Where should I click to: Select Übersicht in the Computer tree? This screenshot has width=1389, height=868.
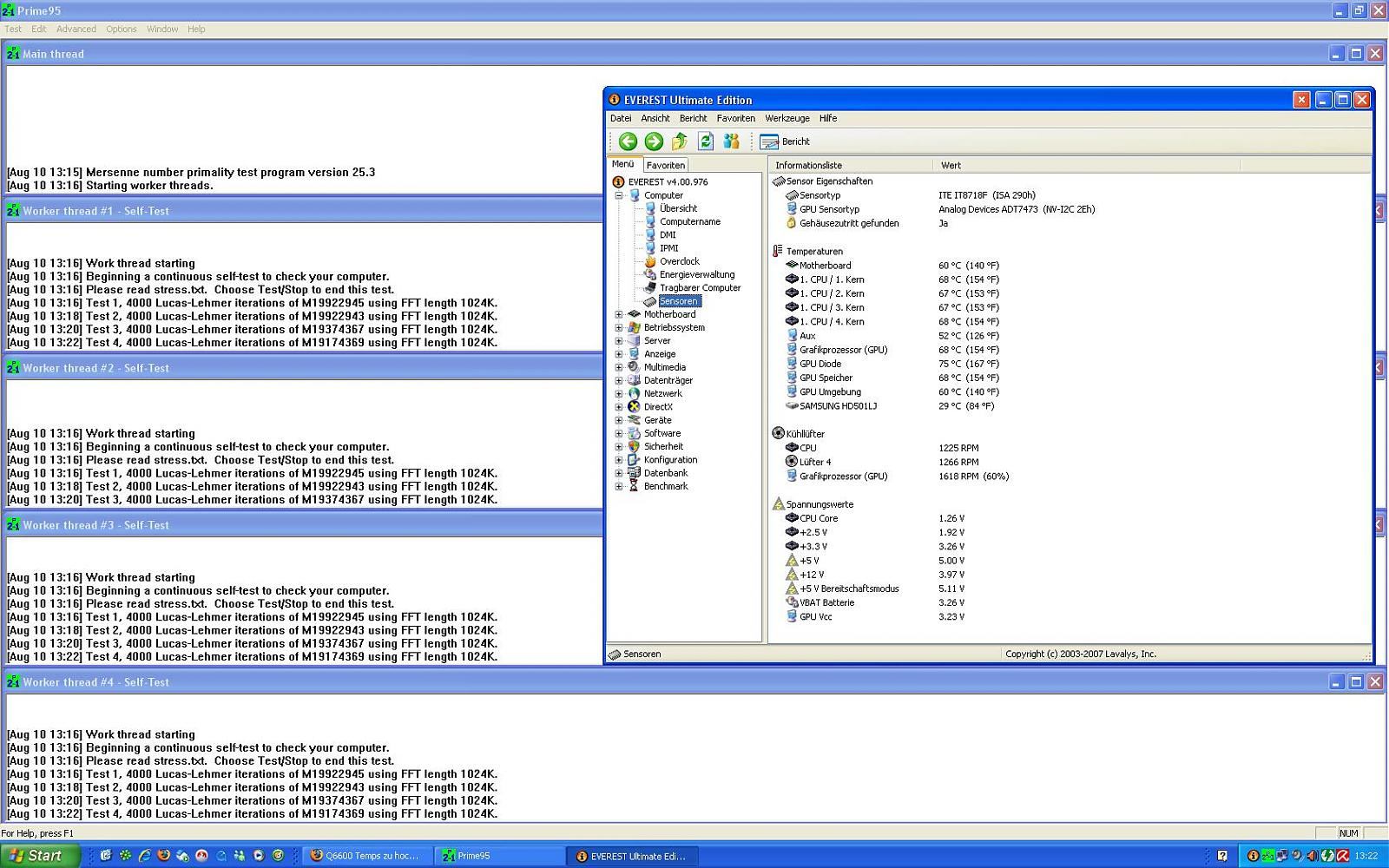(x=678, y=208)
